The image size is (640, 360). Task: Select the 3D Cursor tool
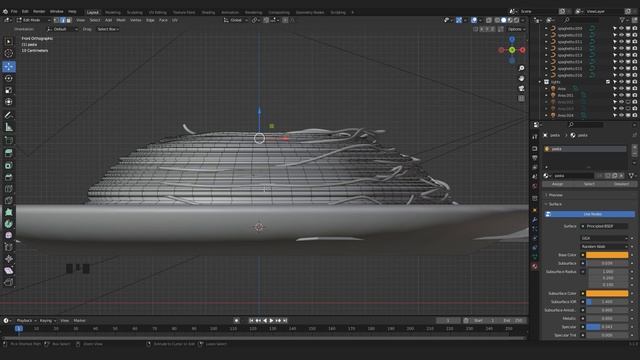[x=9, y=53]
